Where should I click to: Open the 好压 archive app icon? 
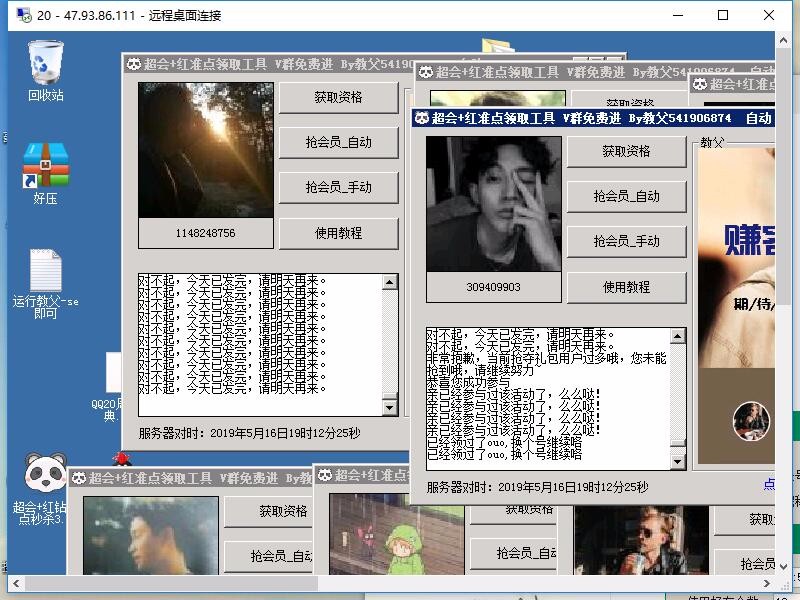coord(46,173)
